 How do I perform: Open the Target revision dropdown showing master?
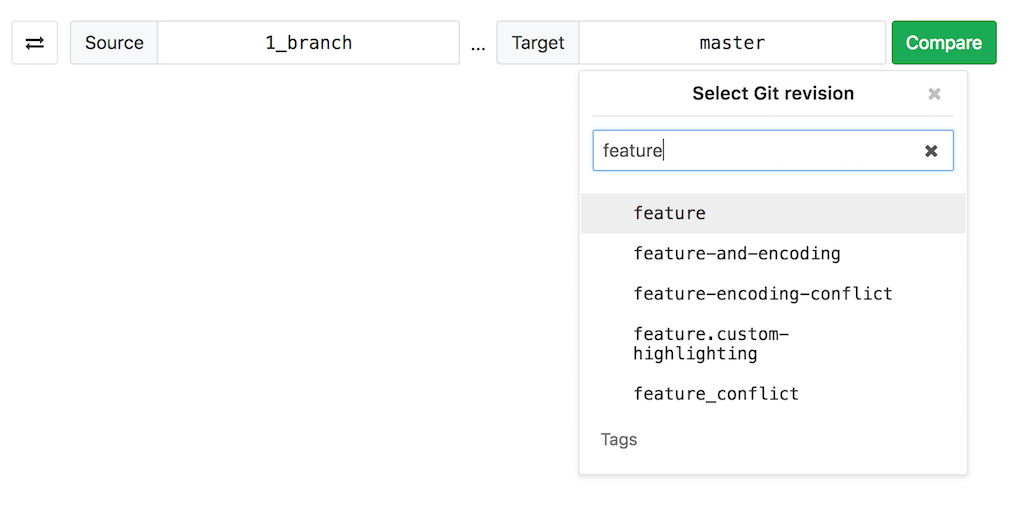point(732,43)
